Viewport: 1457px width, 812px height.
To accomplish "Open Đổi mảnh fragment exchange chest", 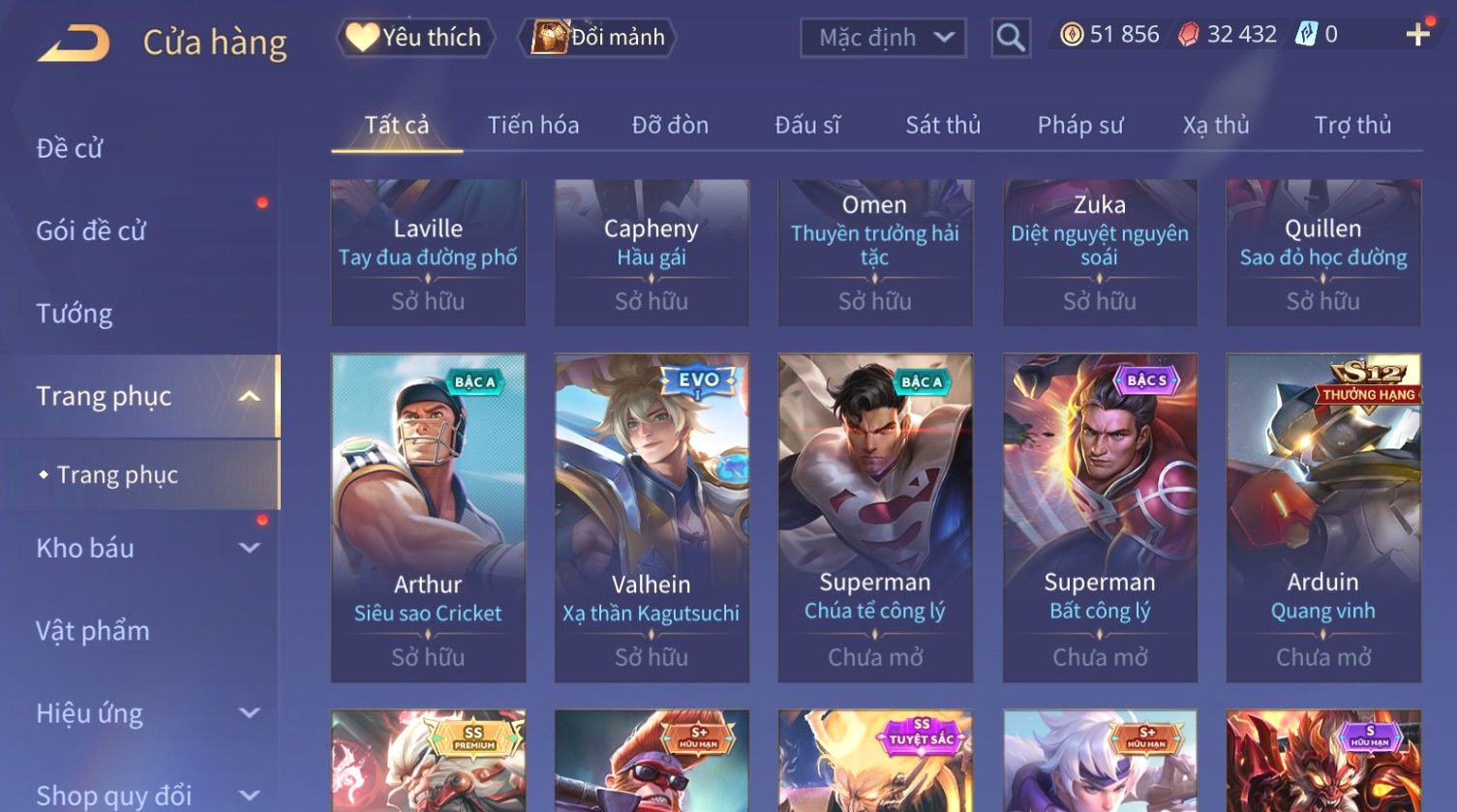I will tap(597, 38).
